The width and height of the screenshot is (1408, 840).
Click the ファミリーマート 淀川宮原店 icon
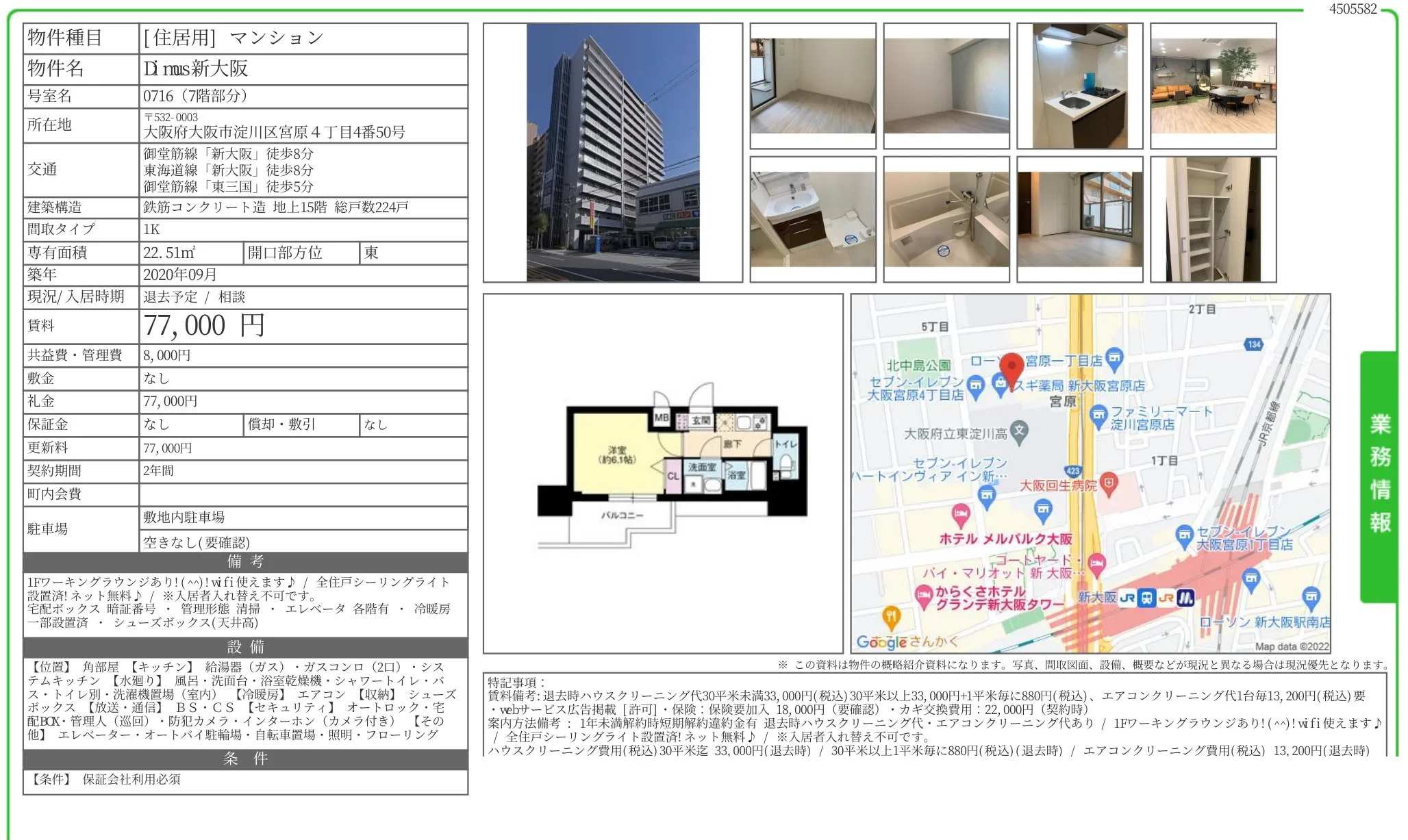pos(1098,414)
